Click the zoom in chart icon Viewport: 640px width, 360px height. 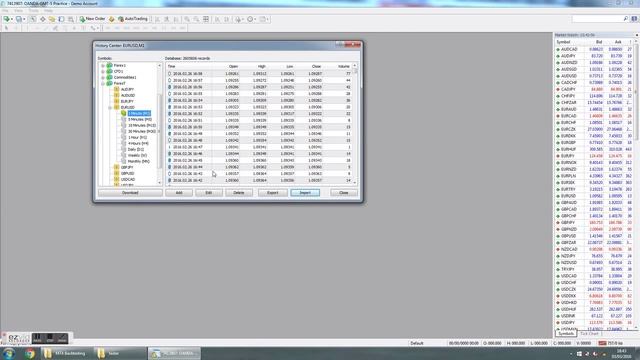(x=187, y=19)
